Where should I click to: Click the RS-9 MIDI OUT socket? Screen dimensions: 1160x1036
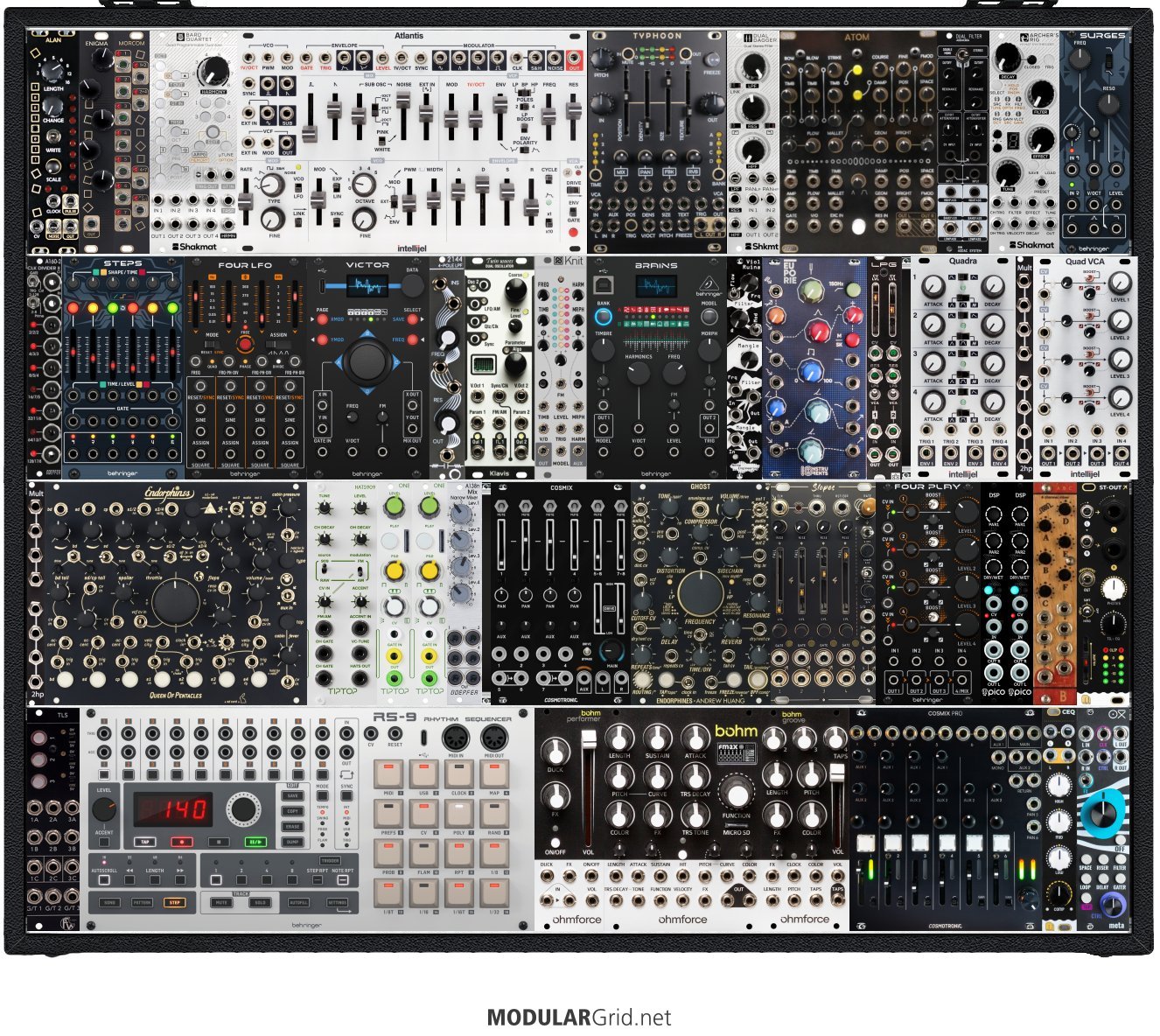(x=494, y=738)
